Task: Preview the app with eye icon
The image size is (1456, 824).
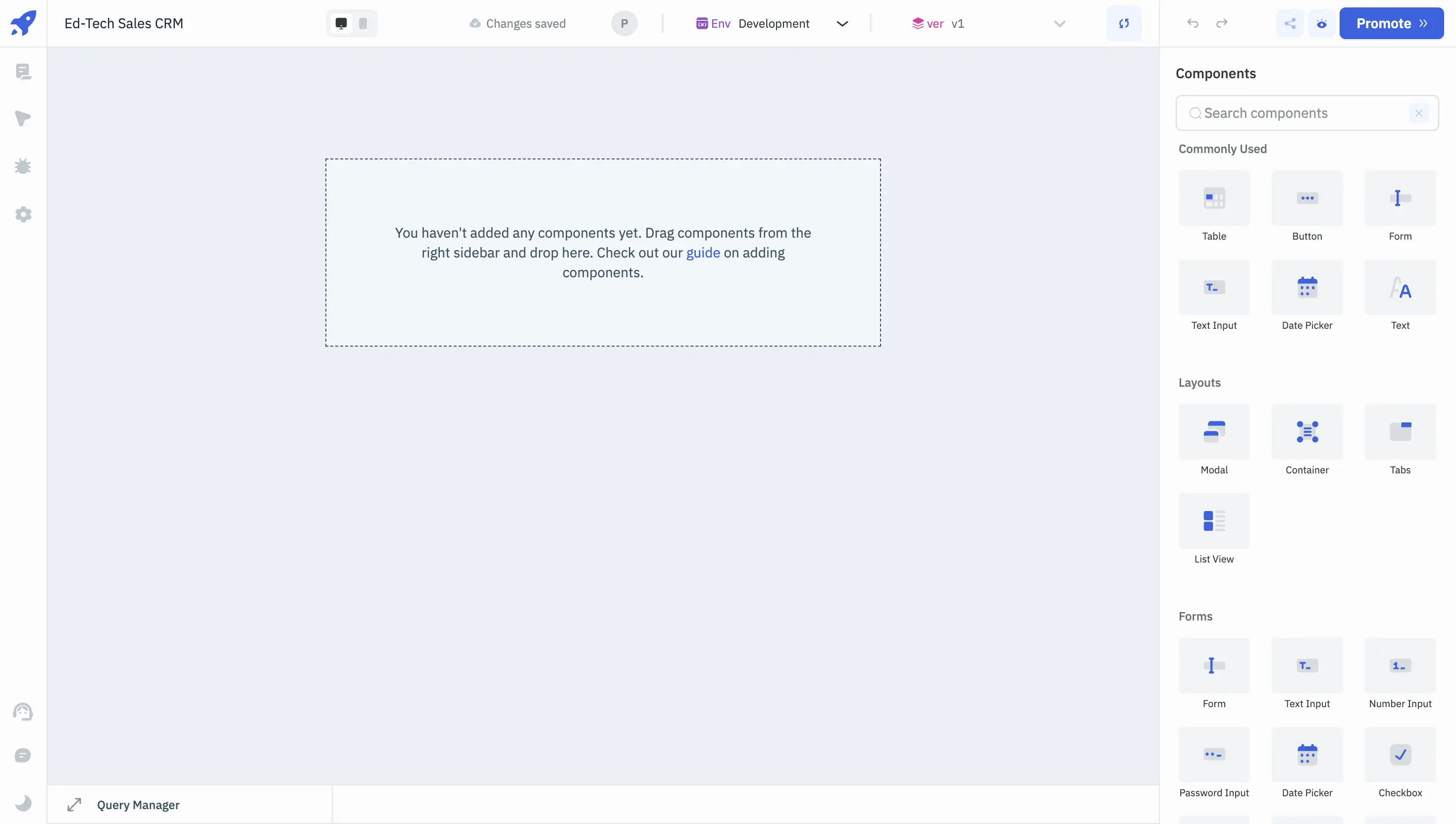Action: [1321, 23]
